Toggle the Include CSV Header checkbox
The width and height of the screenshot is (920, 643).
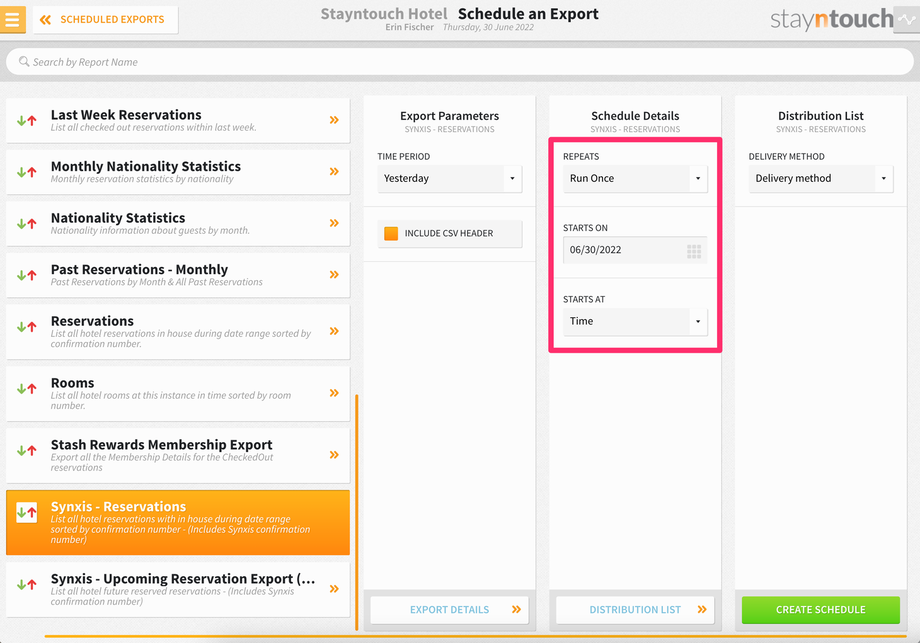click(x=391, y=233)
